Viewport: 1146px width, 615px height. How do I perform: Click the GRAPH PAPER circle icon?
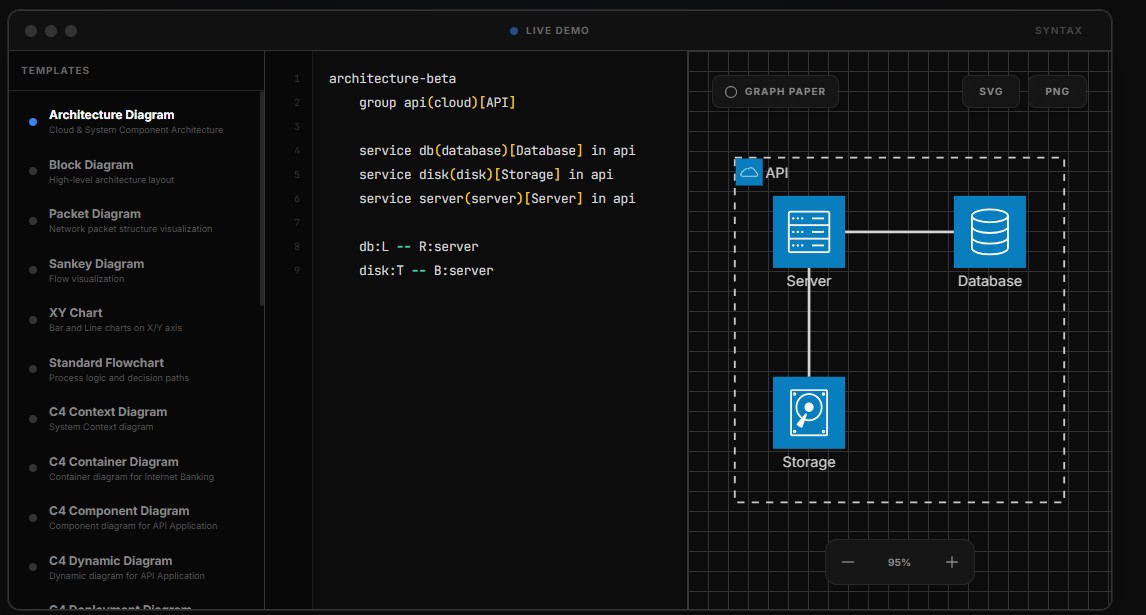click(x=731, y=91)
